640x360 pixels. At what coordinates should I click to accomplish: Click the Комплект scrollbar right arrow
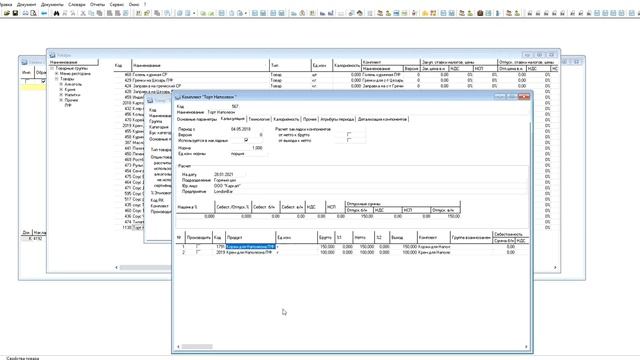[526, 347]
